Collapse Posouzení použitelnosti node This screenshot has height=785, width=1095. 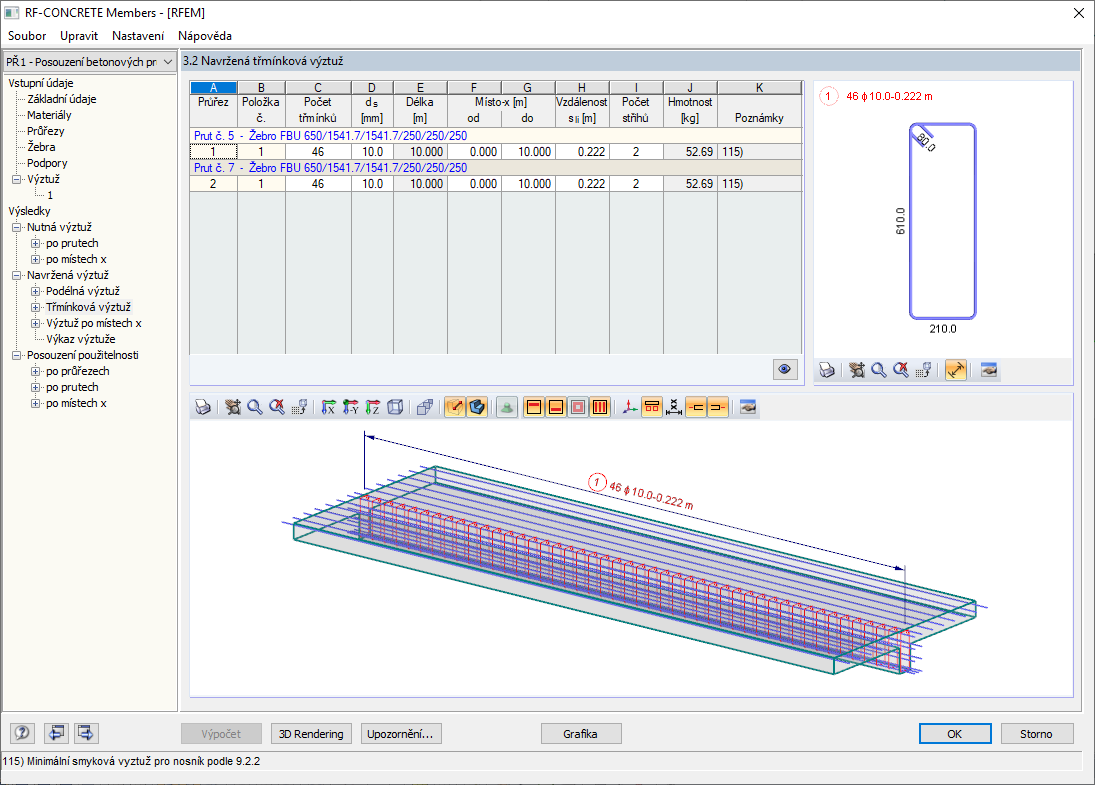(x=17, y=355)
